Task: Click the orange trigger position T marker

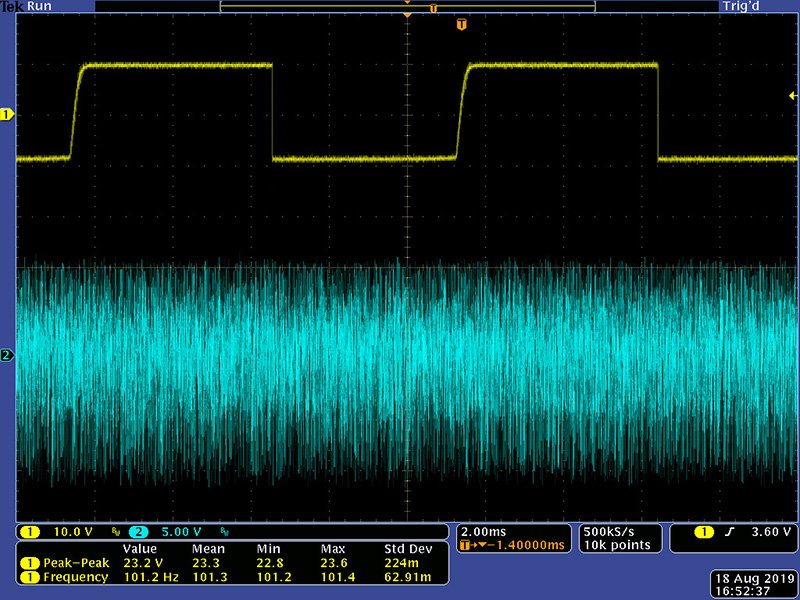Action: pos(461,23)
